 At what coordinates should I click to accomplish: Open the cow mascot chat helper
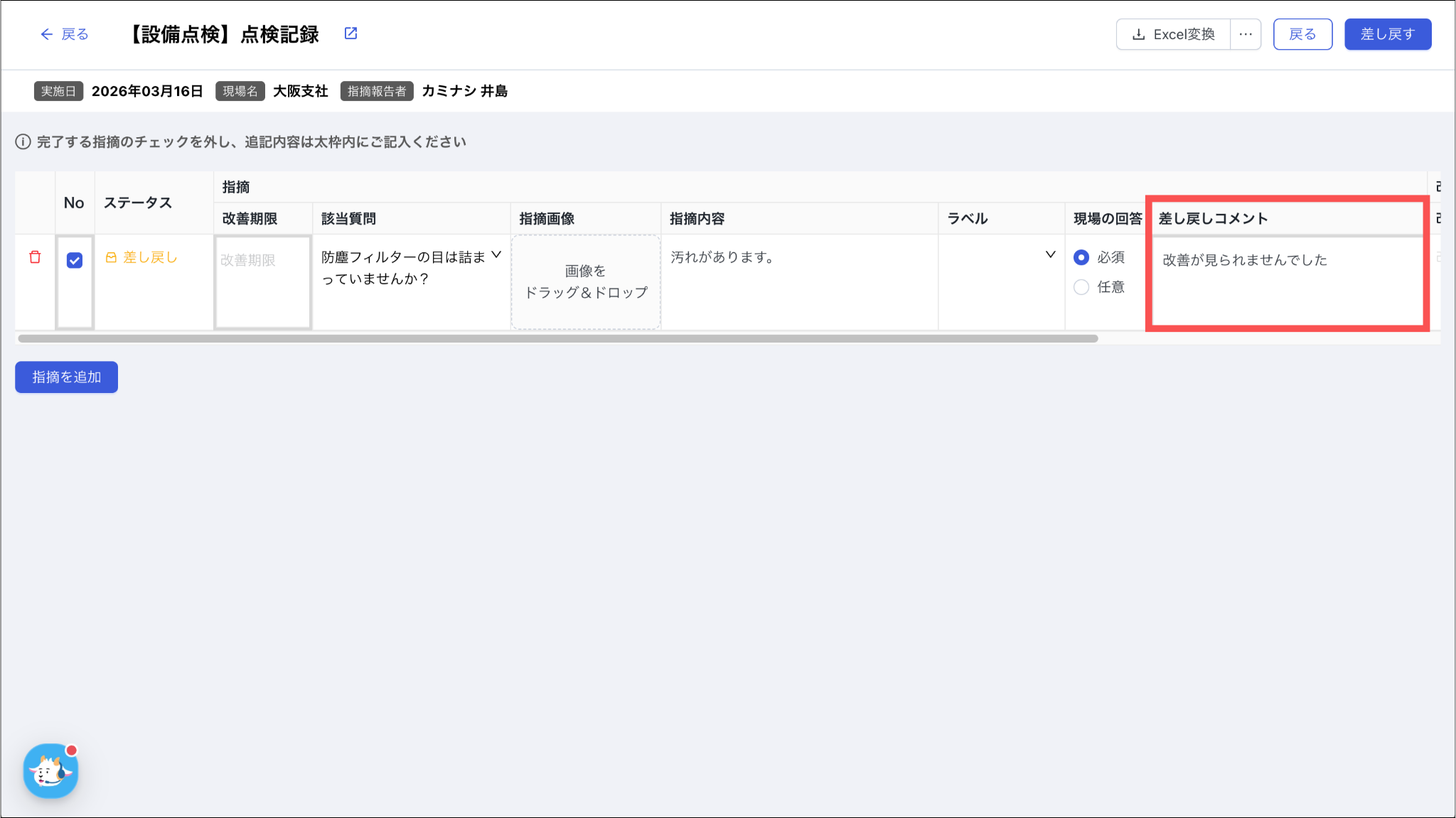(x=50, y=771)
